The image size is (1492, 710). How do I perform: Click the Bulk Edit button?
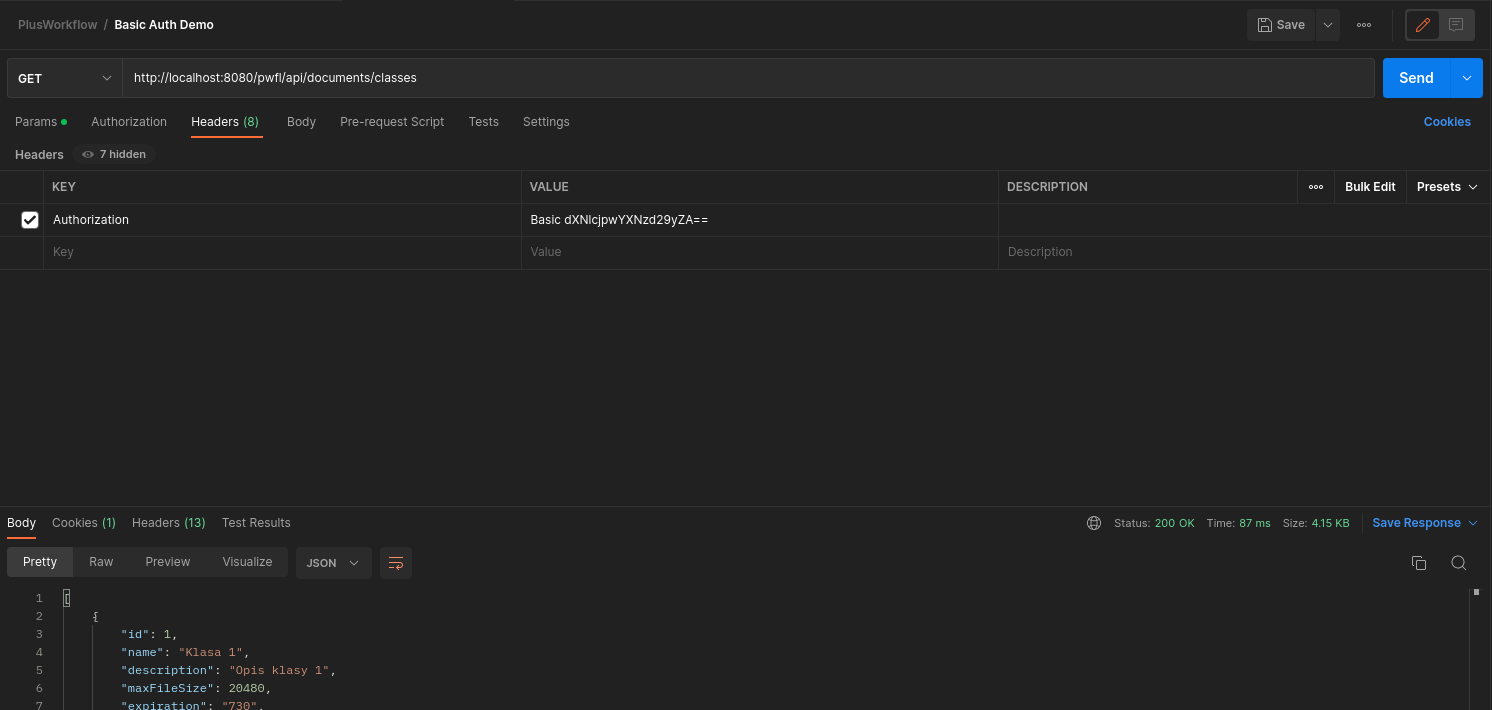tap(1370, 187)
